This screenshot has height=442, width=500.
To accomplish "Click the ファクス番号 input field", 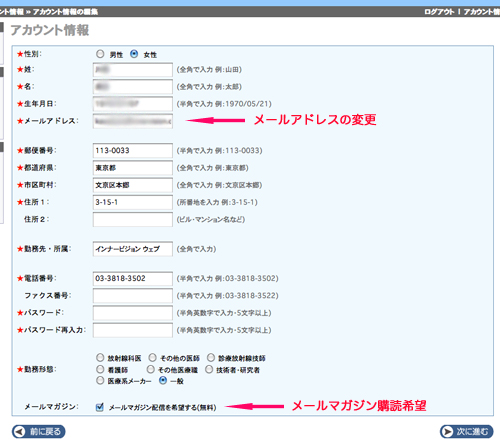I will click(133, 296).
